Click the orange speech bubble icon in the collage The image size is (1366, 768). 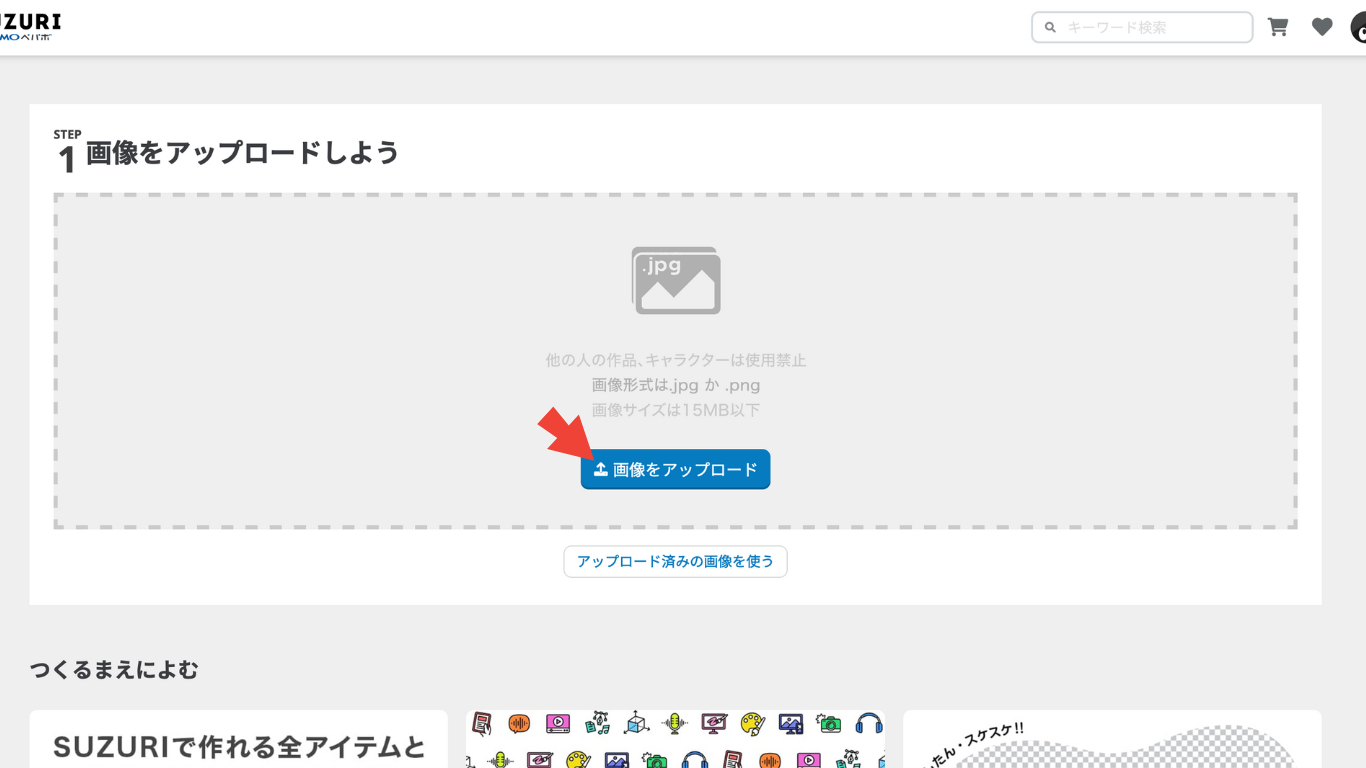pos(517,722)
